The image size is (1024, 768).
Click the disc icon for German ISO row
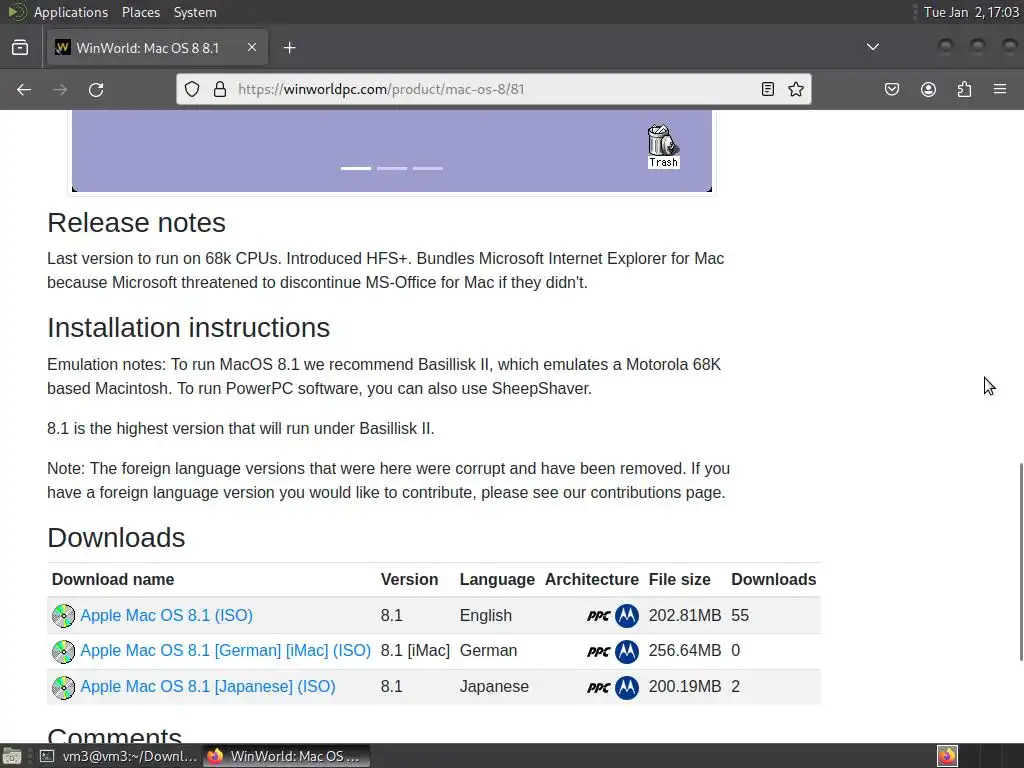[x=63, y=652]
